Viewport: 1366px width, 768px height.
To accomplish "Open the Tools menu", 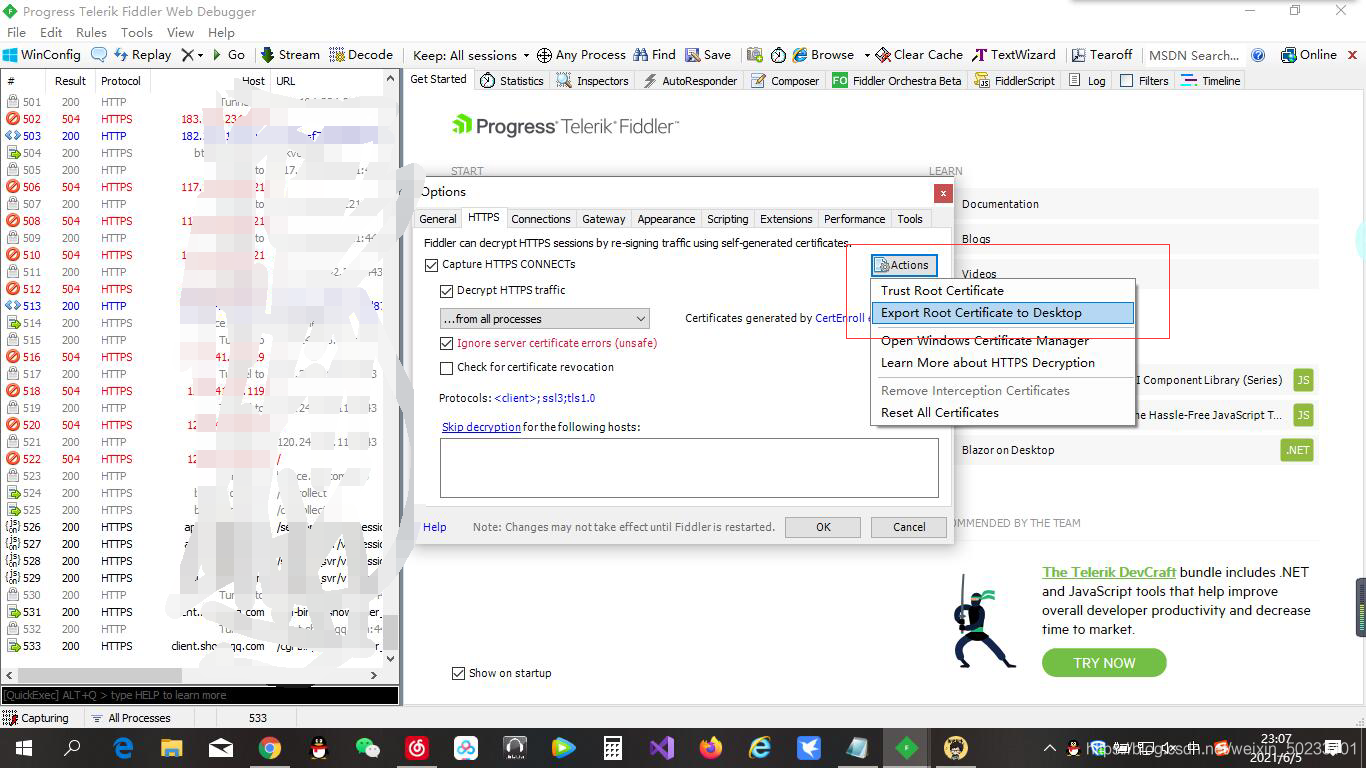I will coord(137,32).
